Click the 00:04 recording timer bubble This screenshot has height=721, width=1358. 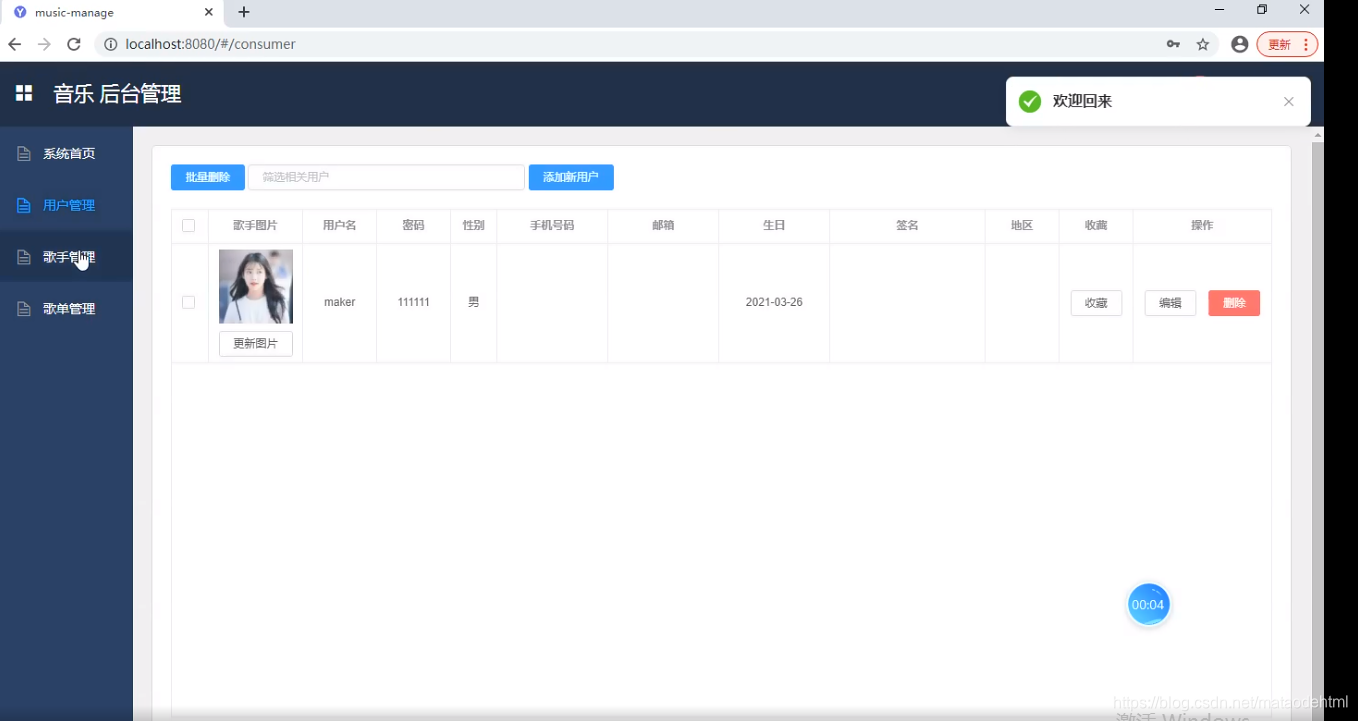[x=1148, y=605]
